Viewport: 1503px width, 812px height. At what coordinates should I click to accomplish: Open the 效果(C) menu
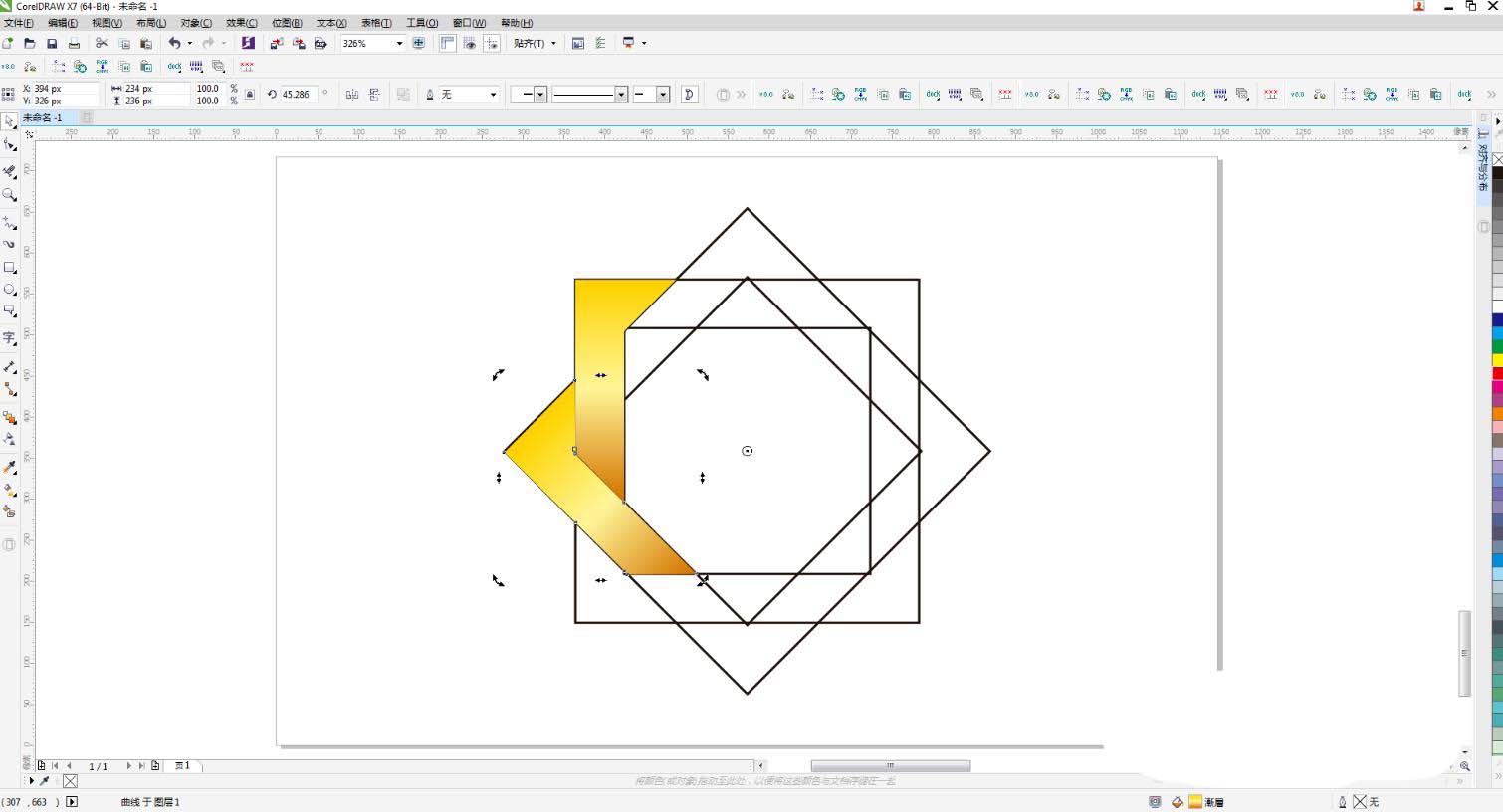[242, 22]
